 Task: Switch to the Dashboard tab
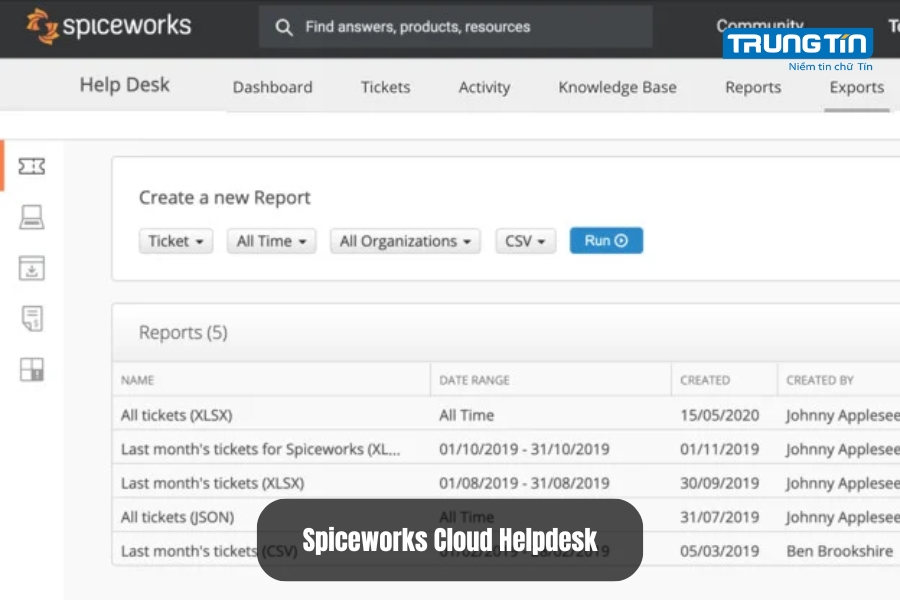tap(272, 88)
